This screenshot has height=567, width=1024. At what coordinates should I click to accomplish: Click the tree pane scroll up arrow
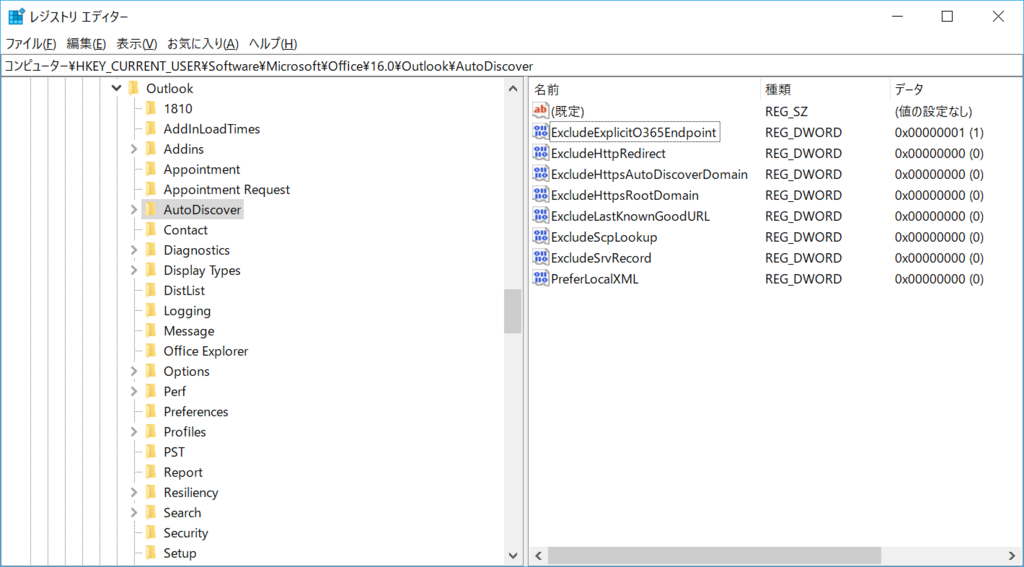coord(513,88)
